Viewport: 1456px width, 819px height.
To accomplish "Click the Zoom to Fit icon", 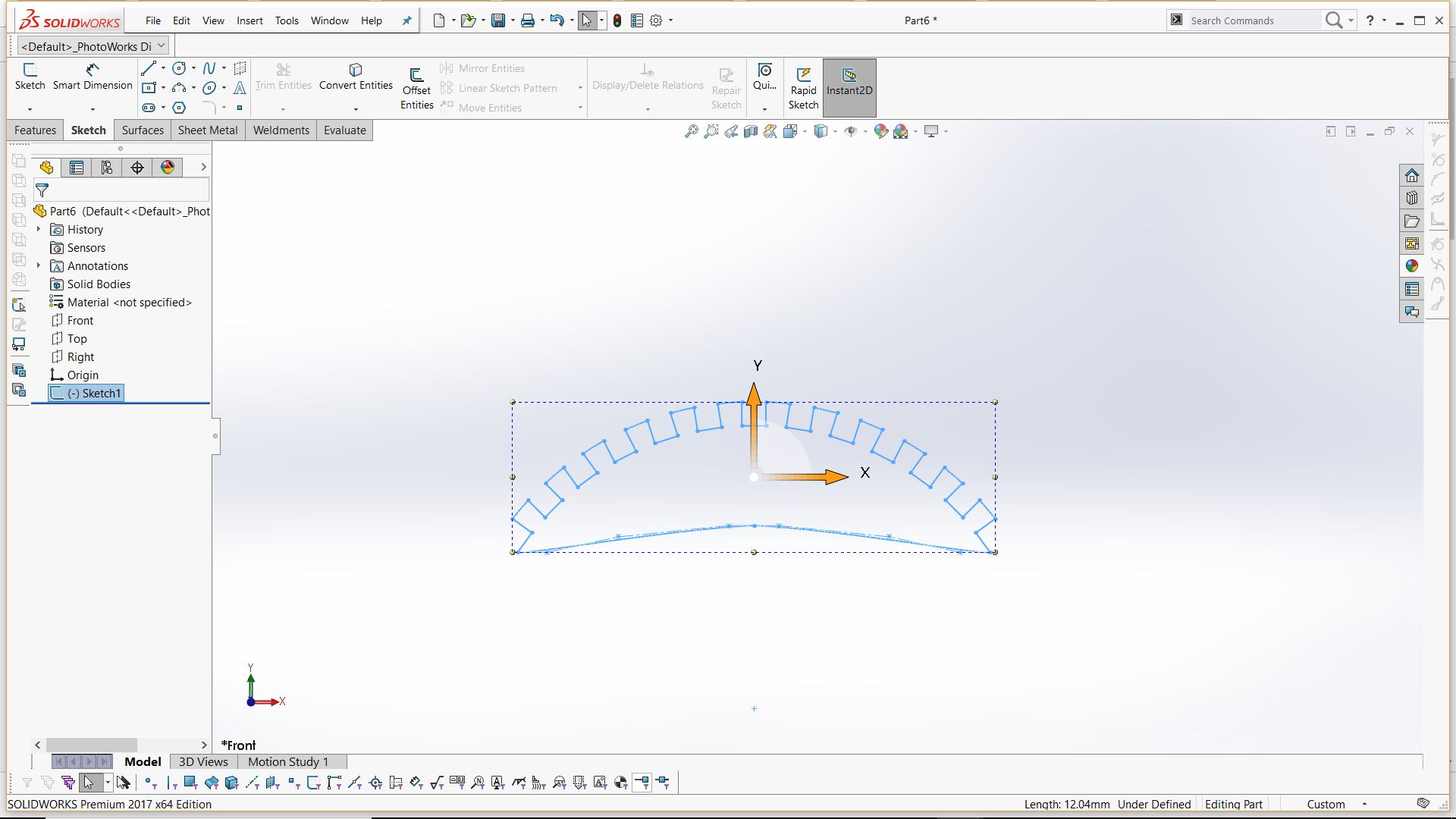I will coord(691,131).
